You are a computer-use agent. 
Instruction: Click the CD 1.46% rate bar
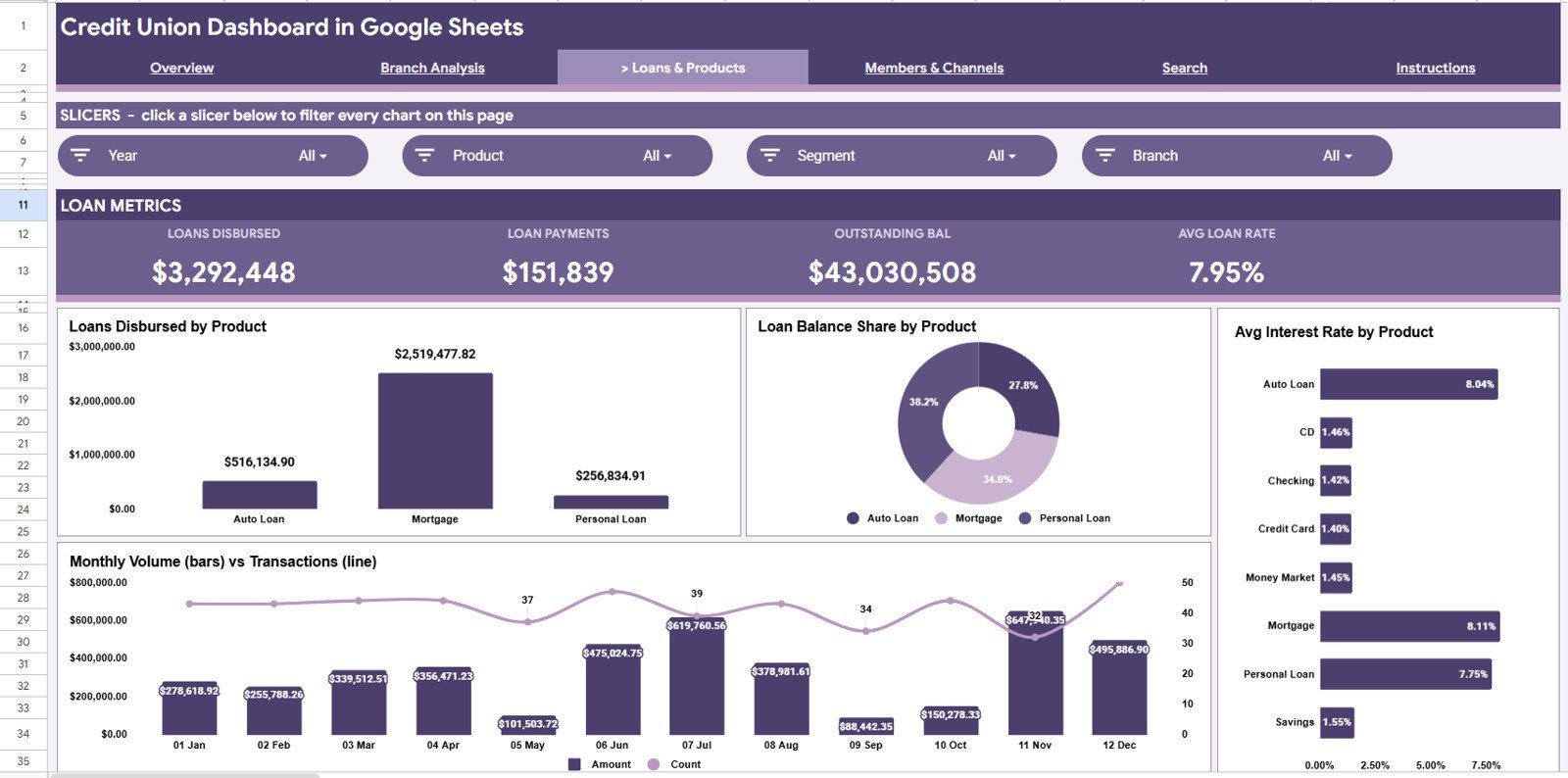[1336, 432]
